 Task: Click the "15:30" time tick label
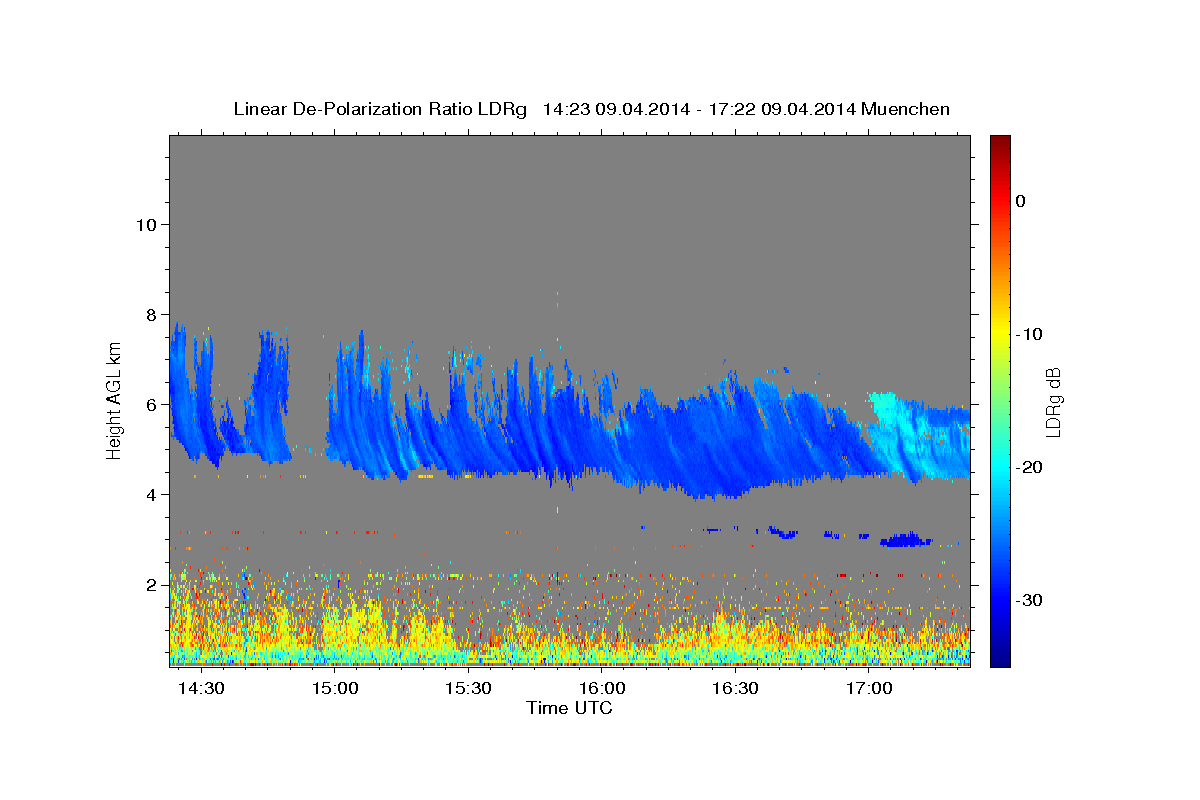click(x=468, y=689)
